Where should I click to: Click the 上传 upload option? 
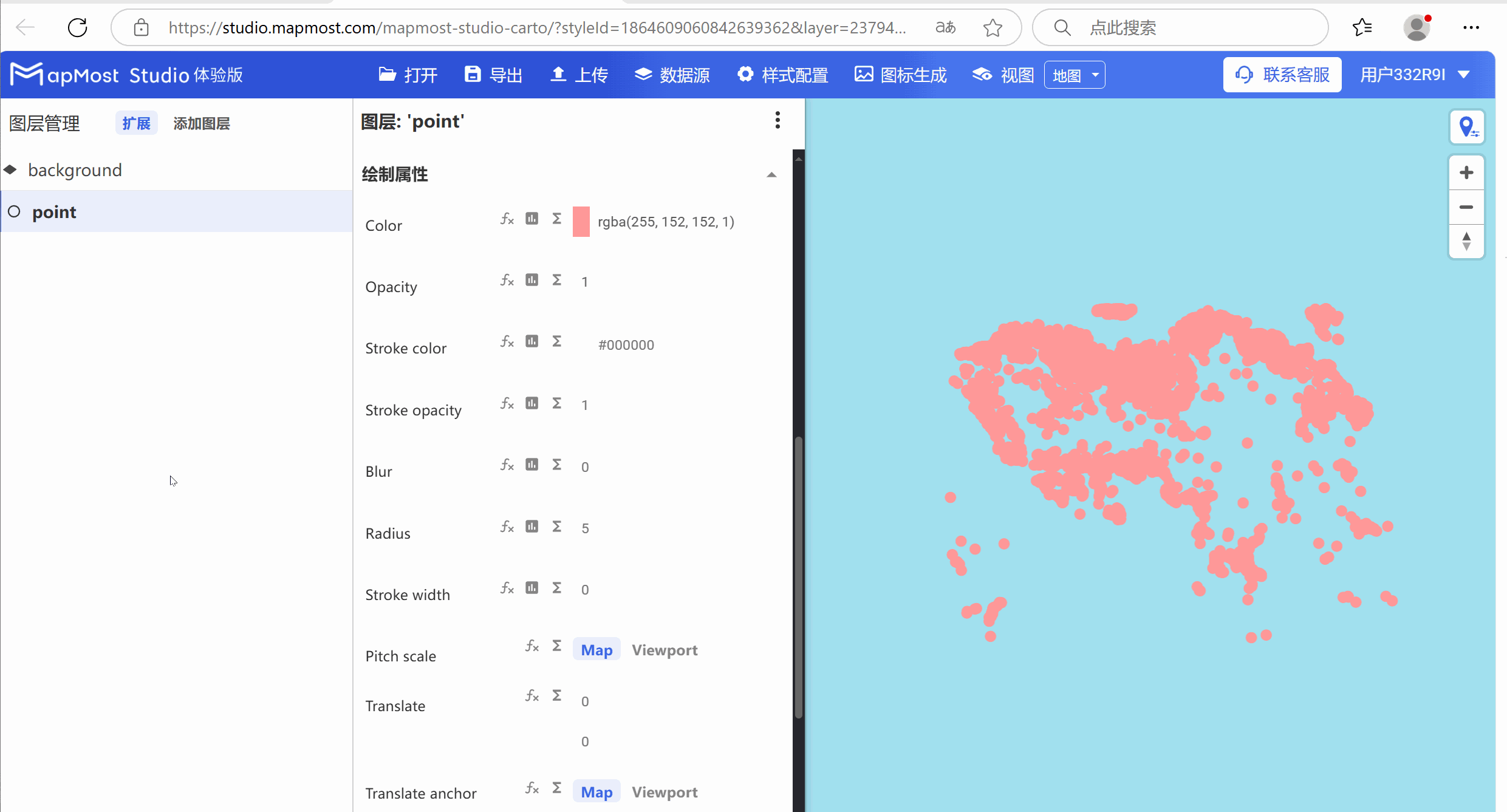coord(578,74)
